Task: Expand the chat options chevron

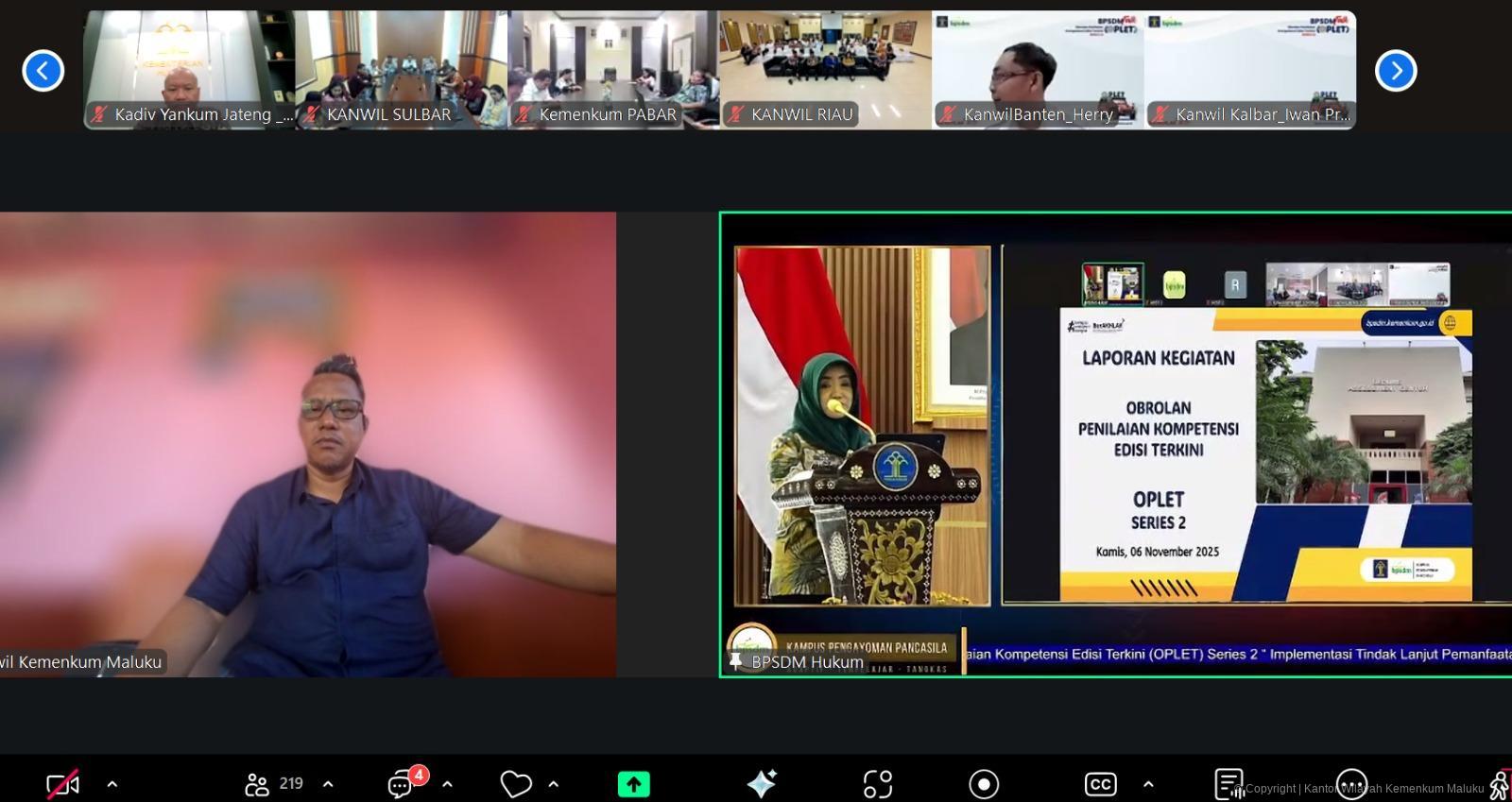Action: tap(447, 784)
